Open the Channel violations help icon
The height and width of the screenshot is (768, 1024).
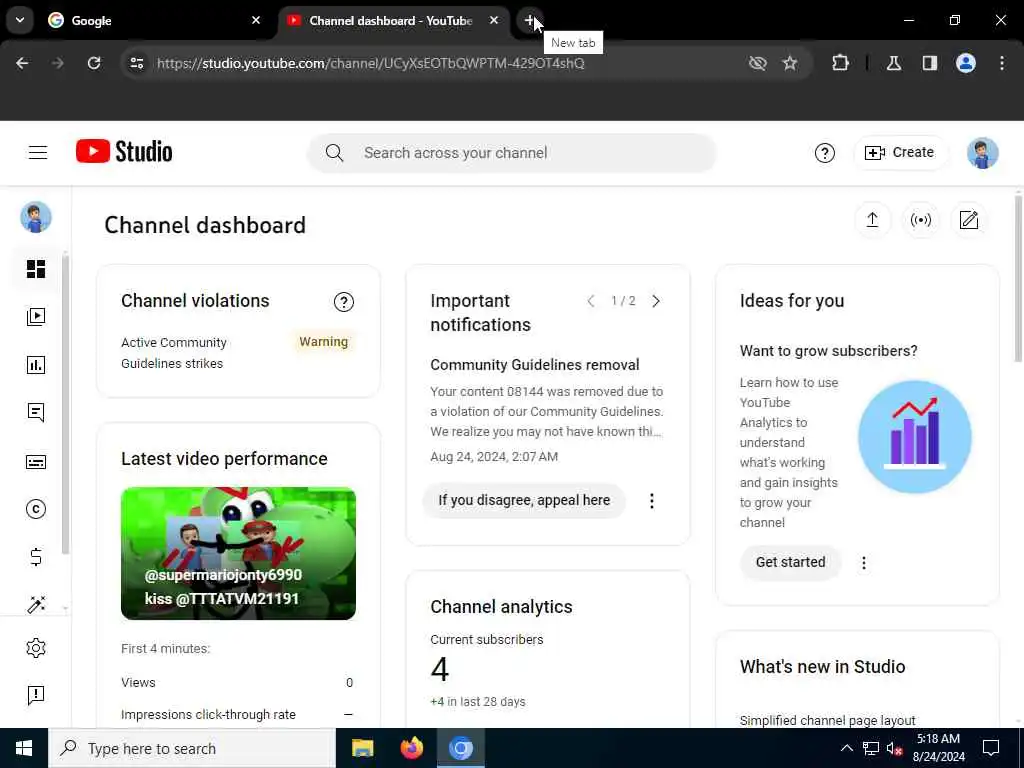coord(344,302)
